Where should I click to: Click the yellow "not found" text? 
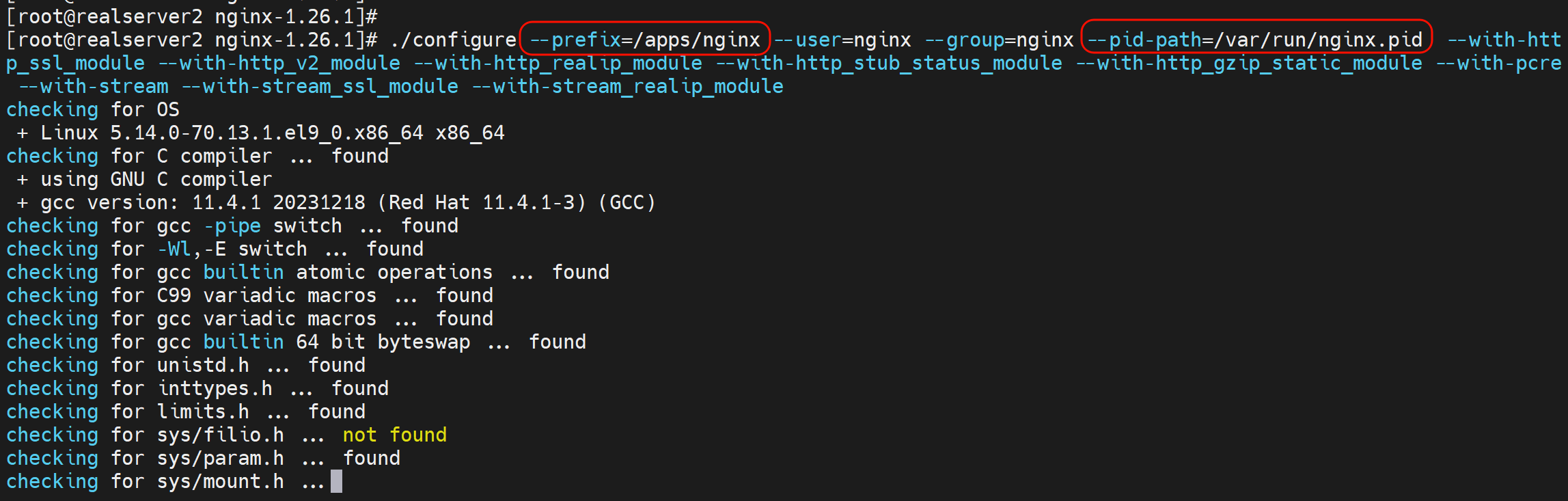click(x=394, y=435)
